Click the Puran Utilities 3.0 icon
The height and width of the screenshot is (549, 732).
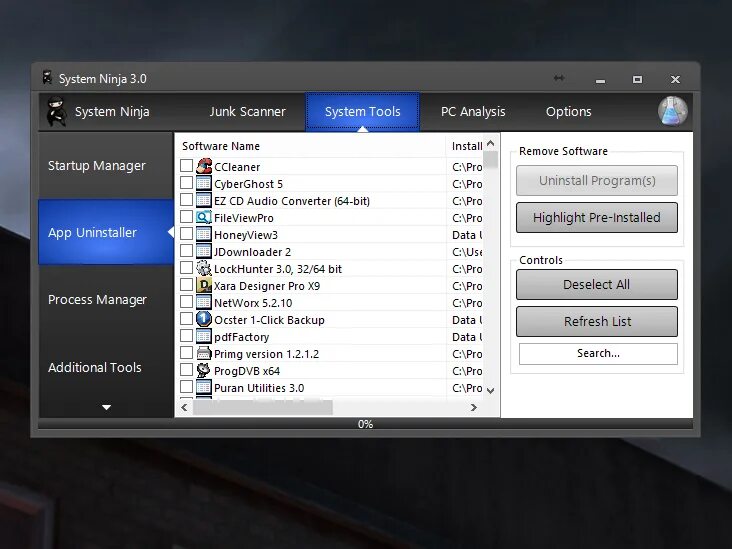(204, 387)
